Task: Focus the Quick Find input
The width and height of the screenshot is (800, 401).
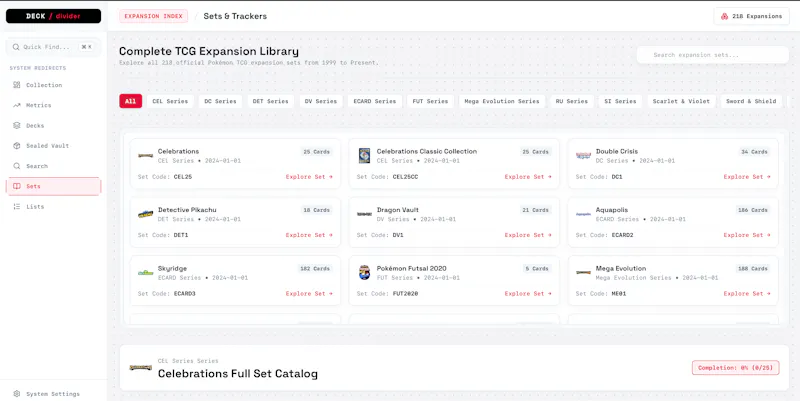Action: [x=54, y=47]
